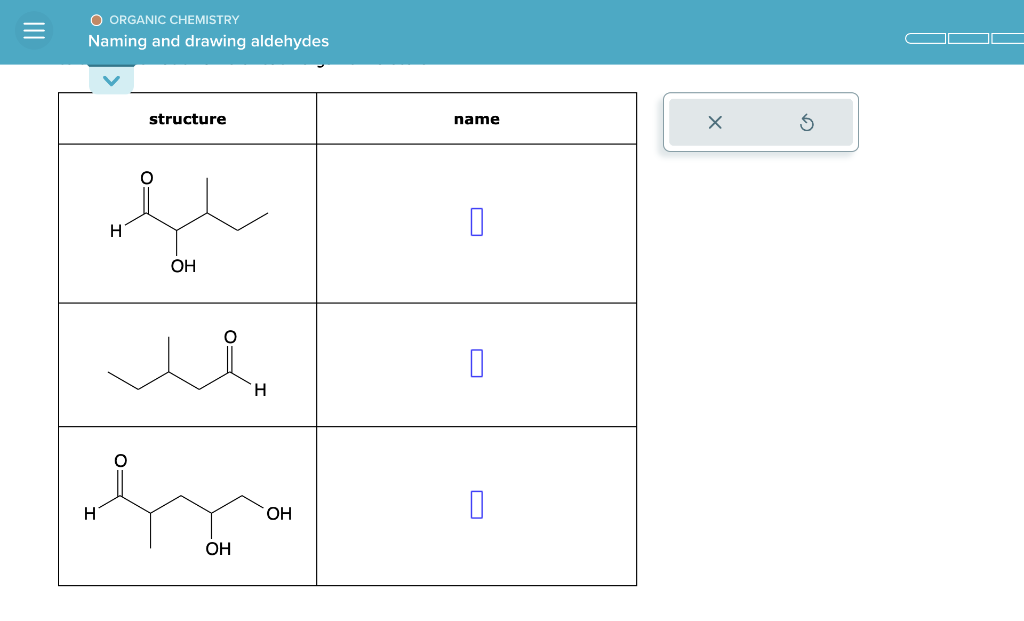The width and height of the screenshot is (1024, 621).
Task: Select the rightmost progress segment in the header
Action: [x=1008, y=38]
